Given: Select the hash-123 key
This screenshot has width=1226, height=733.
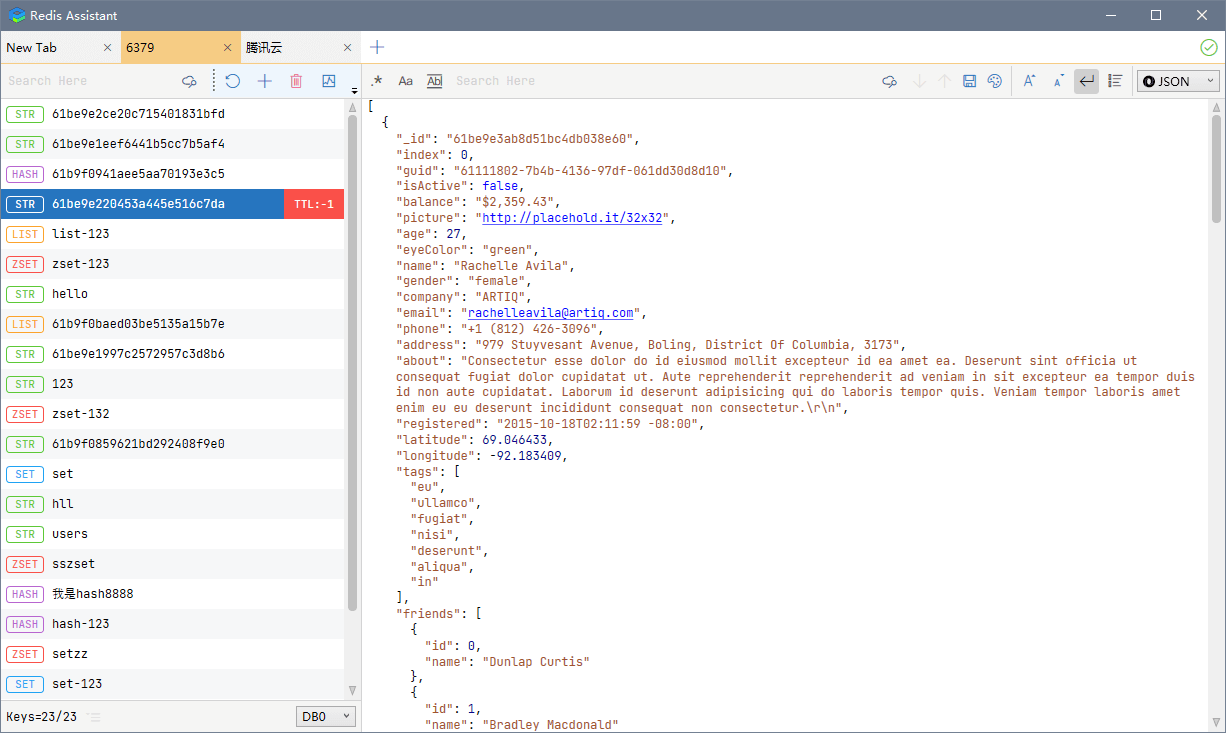Looking at the screenshot, I should pyautogui.click(x=172, y=624).
